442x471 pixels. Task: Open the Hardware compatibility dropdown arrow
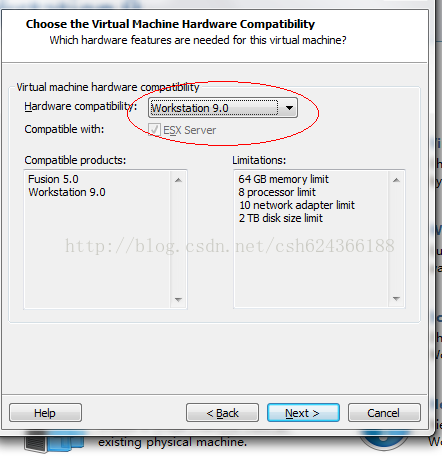coord(289,108)
